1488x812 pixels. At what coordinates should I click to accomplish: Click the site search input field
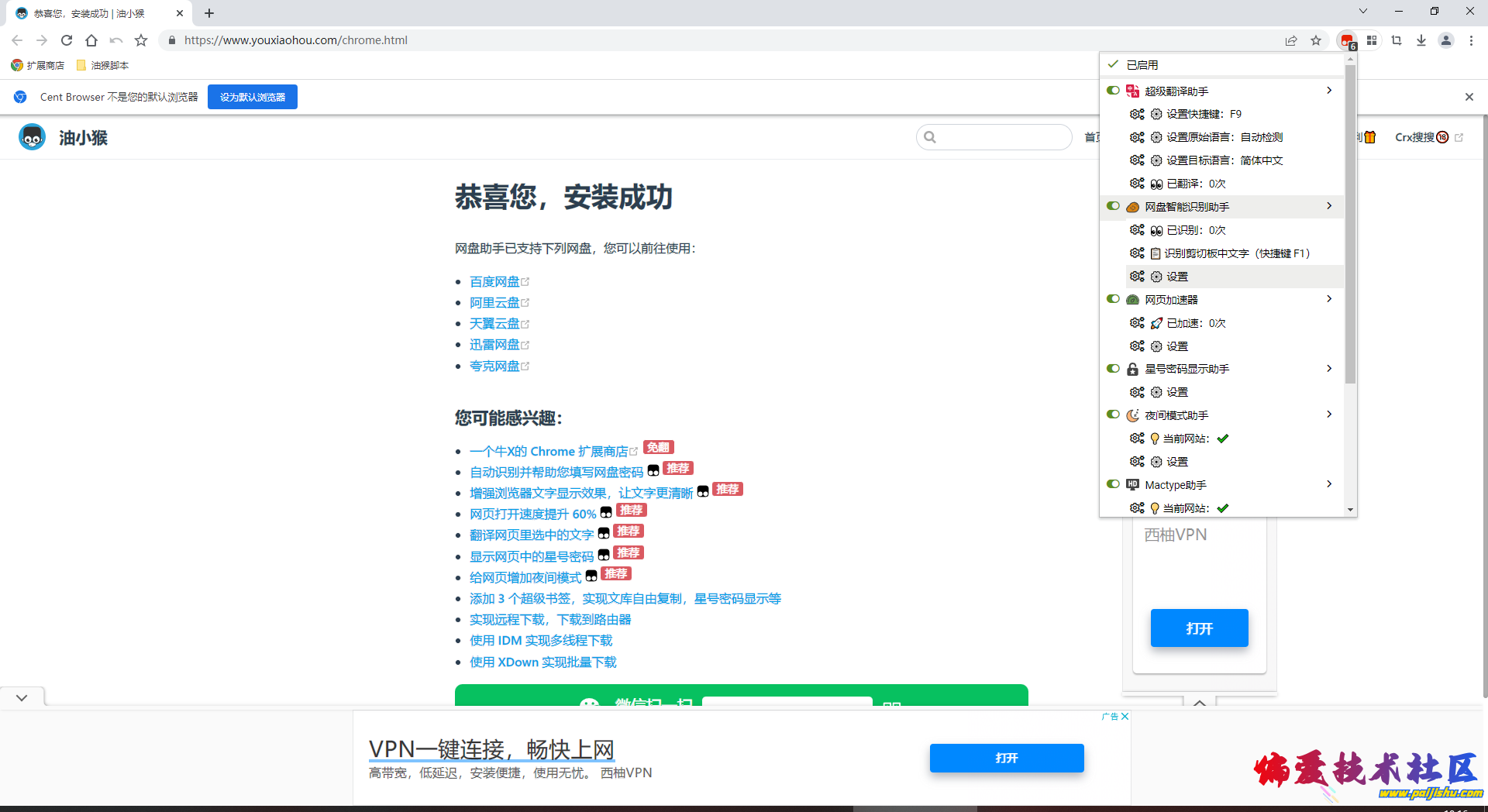[x=994, y=137]
